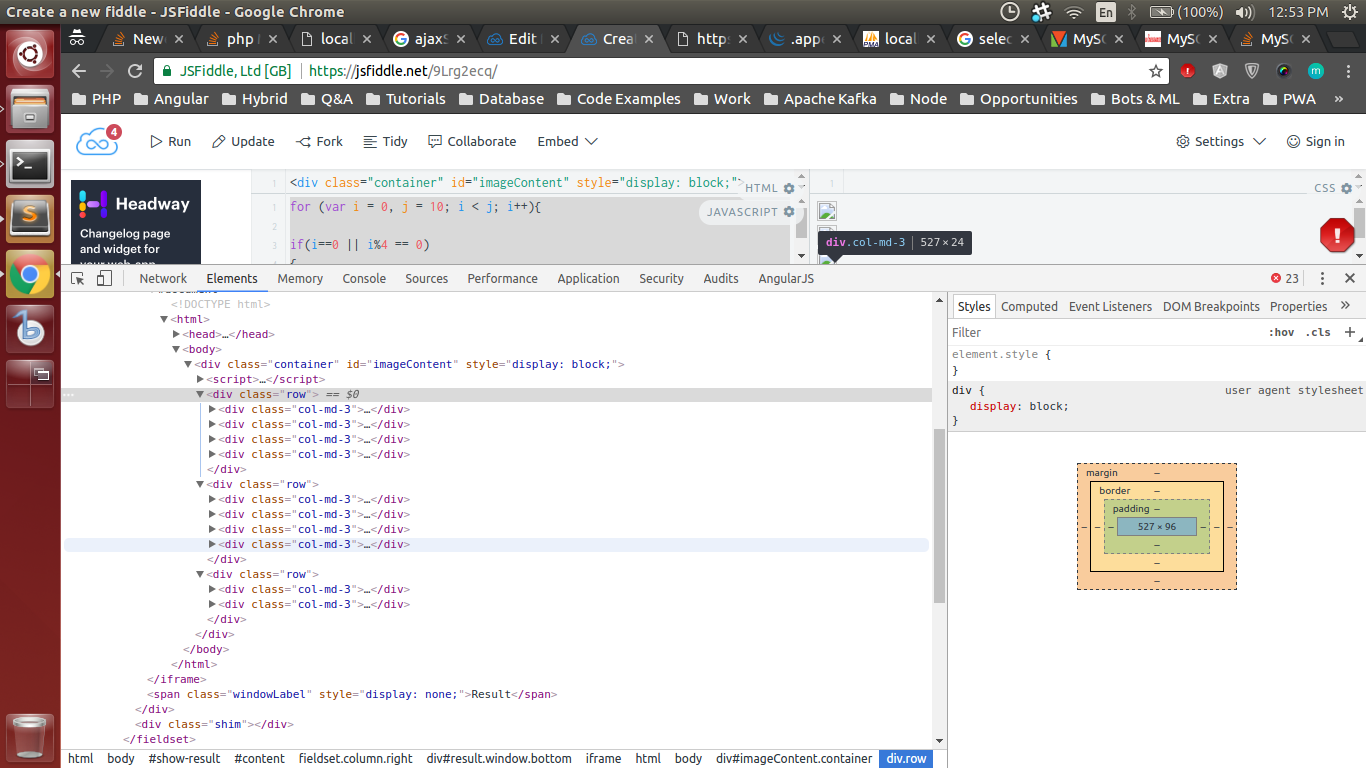1366x768 pixels.
Task: Click the iframe breadcrumb item
Action: [603, 759]
